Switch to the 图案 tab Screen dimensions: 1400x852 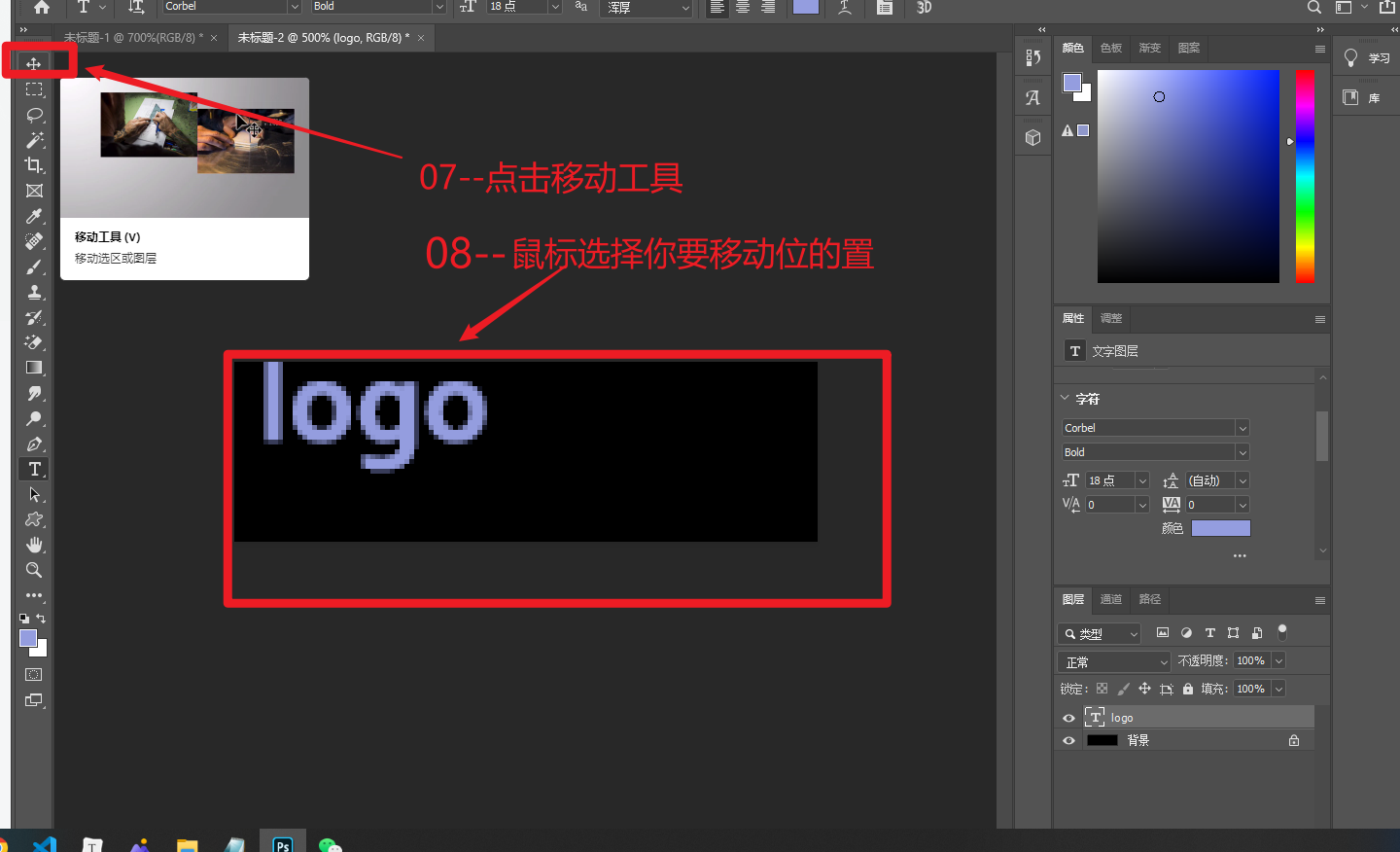pos(1189,48)
